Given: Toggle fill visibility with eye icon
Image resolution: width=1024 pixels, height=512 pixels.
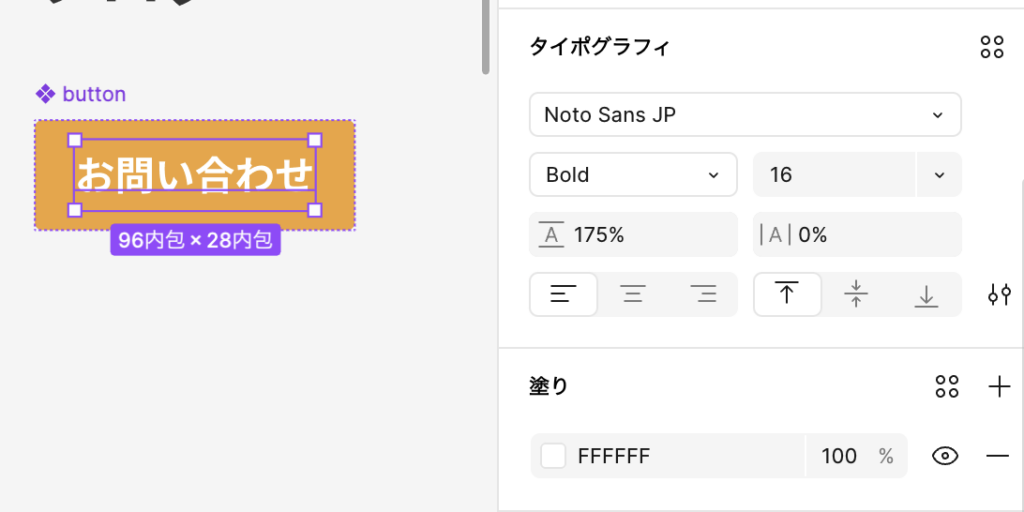Looking at the screenshot, I should pos(944,456).
